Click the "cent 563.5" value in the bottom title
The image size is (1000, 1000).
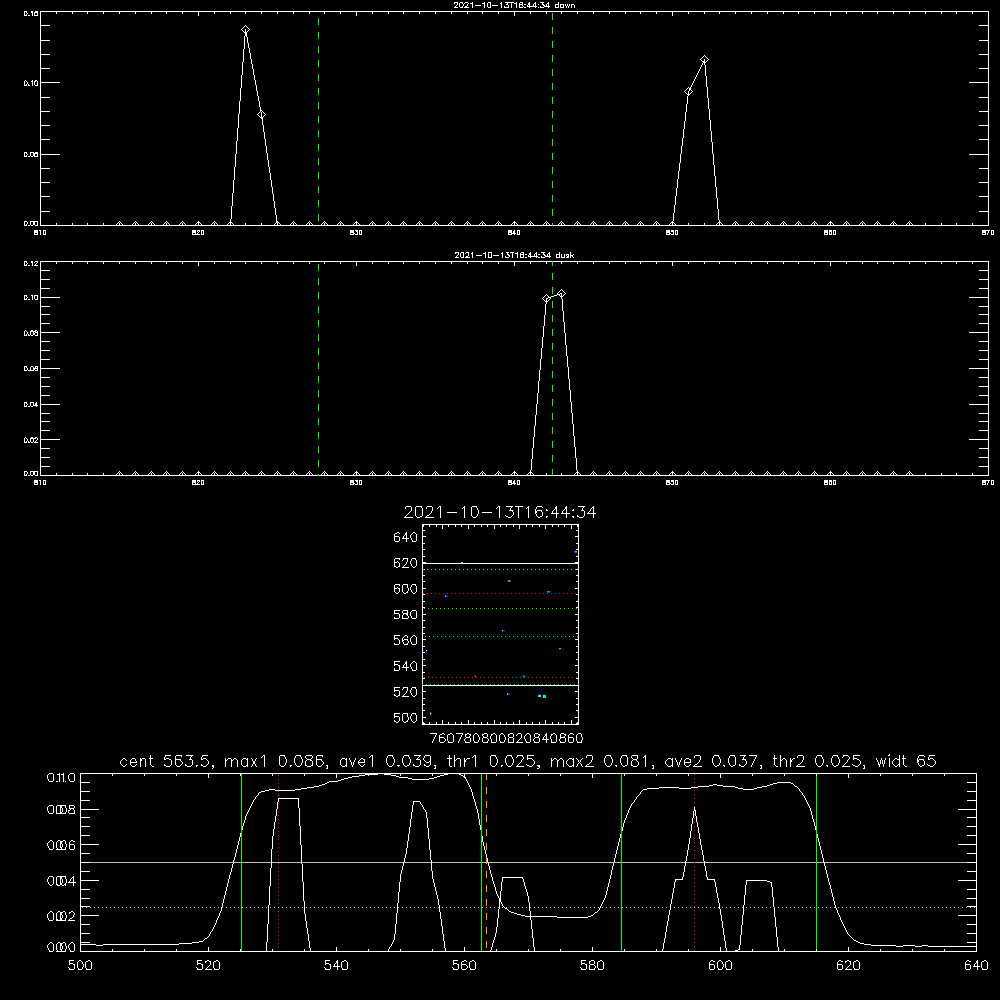165,761
